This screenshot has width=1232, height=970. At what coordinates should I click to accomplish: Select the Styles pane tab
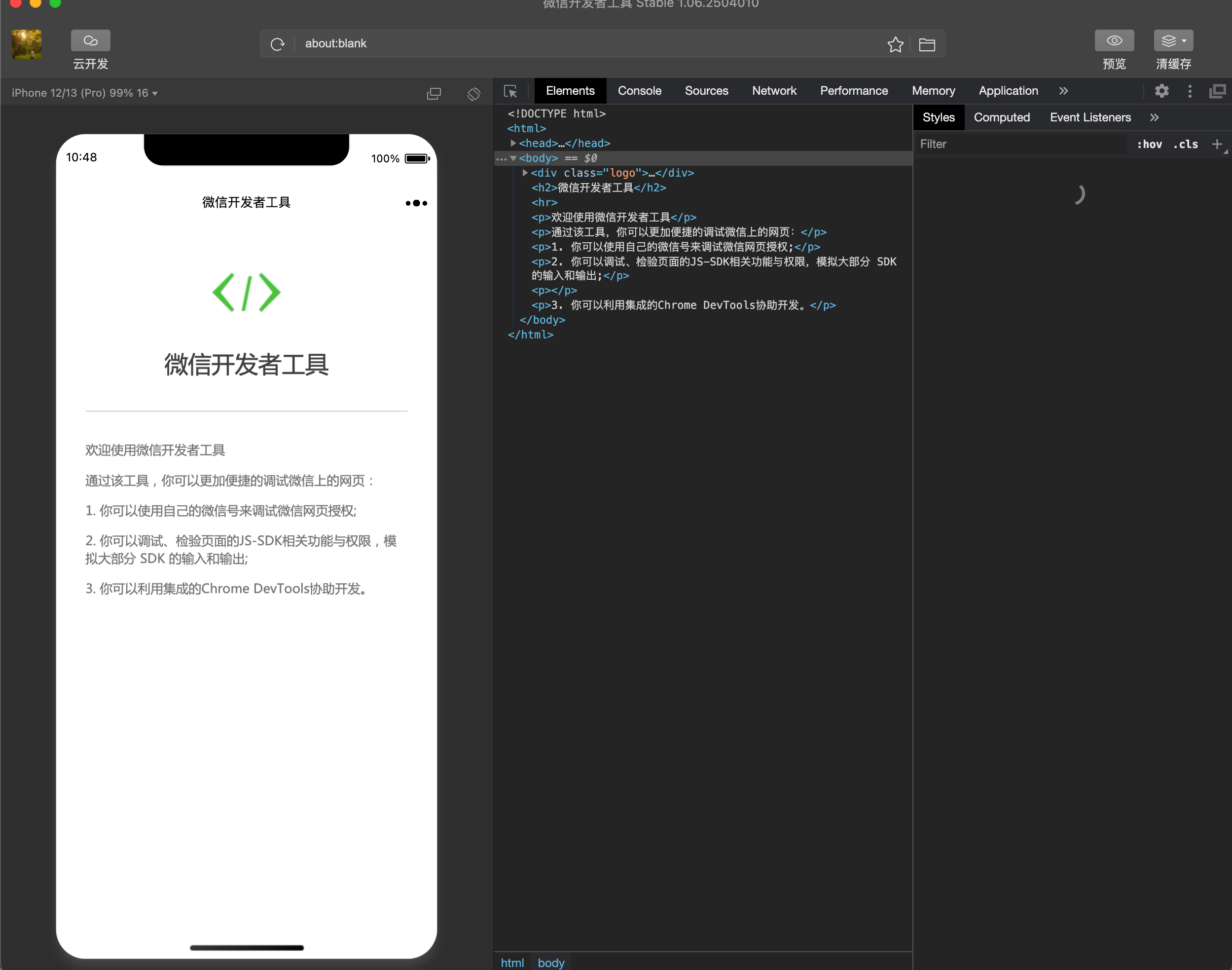click(x=939, y=117)
